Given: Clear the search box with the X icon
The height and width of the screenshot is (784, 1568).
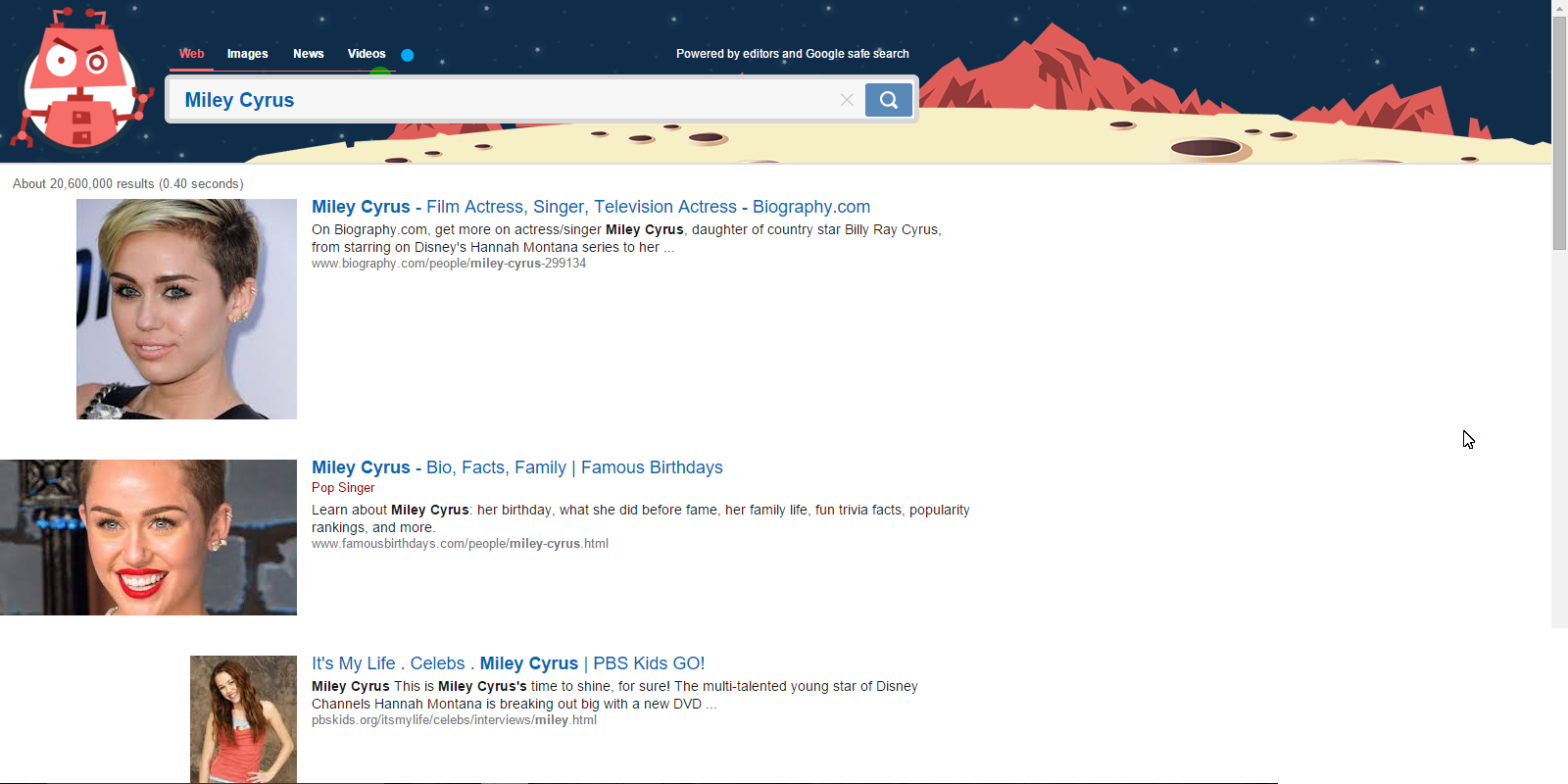Looking at the screenshot, I should (x=847, y=100).
